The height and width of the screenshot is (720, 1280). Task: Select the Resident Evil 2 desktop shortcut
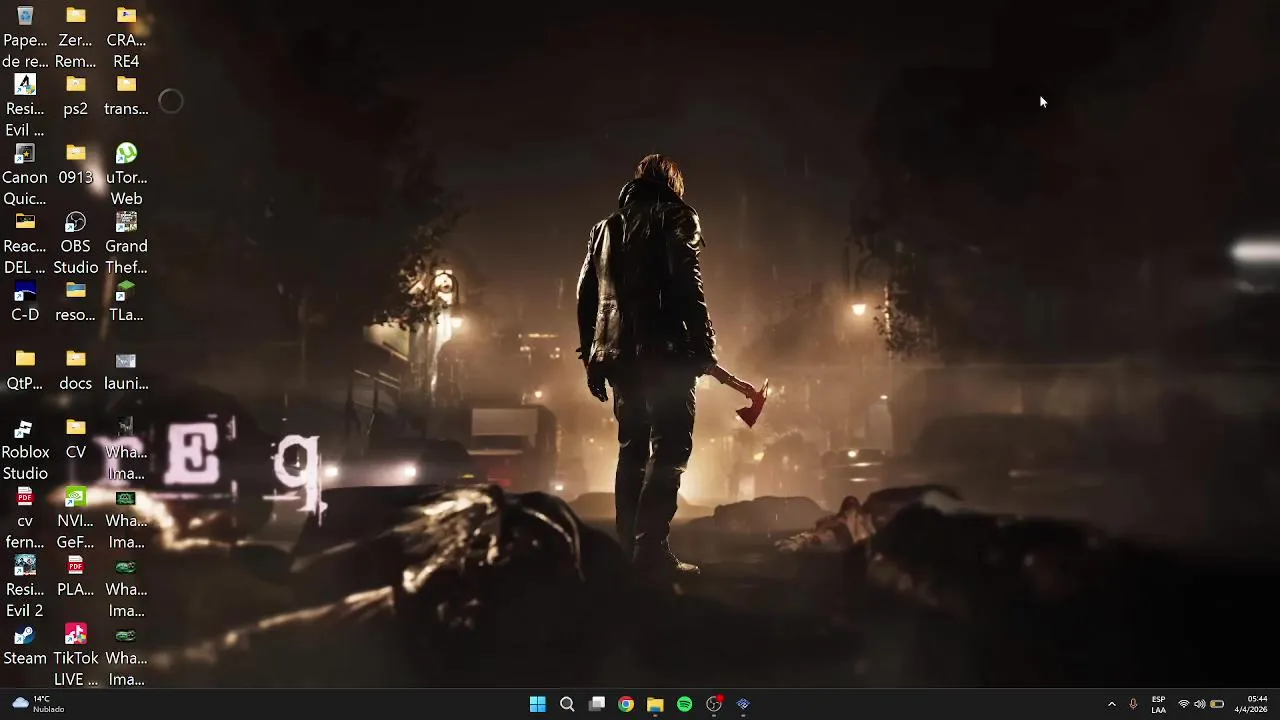point(25,588)
